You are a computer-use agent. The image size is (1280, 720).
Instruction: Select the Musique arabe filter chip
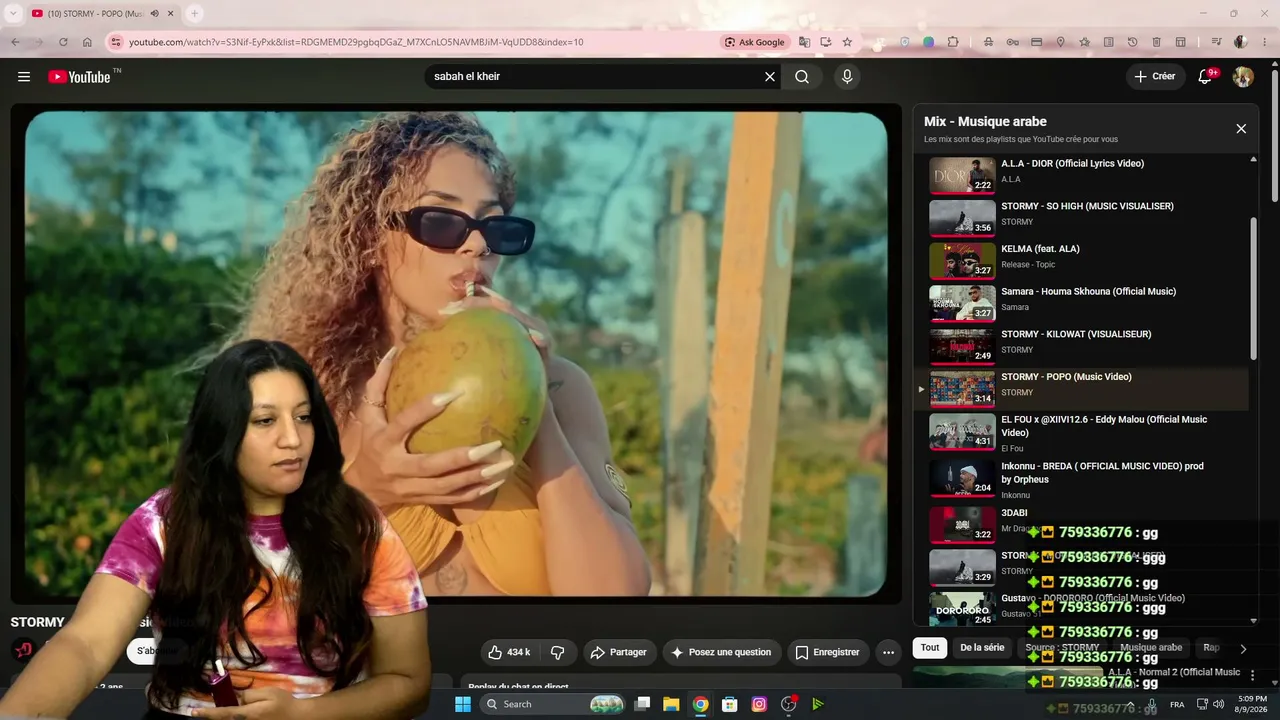coord(1151,648)
